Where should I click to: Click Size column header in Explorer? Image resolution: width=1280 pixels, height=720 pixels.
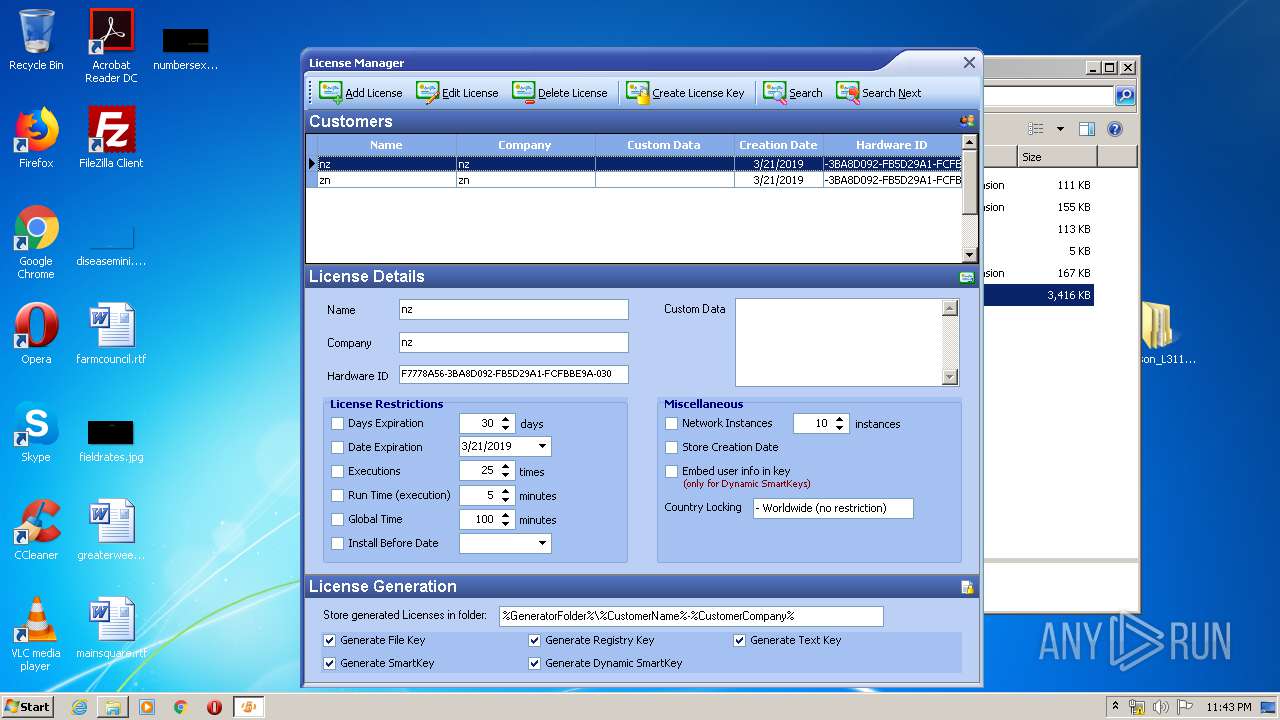[x=1057, y=157]
